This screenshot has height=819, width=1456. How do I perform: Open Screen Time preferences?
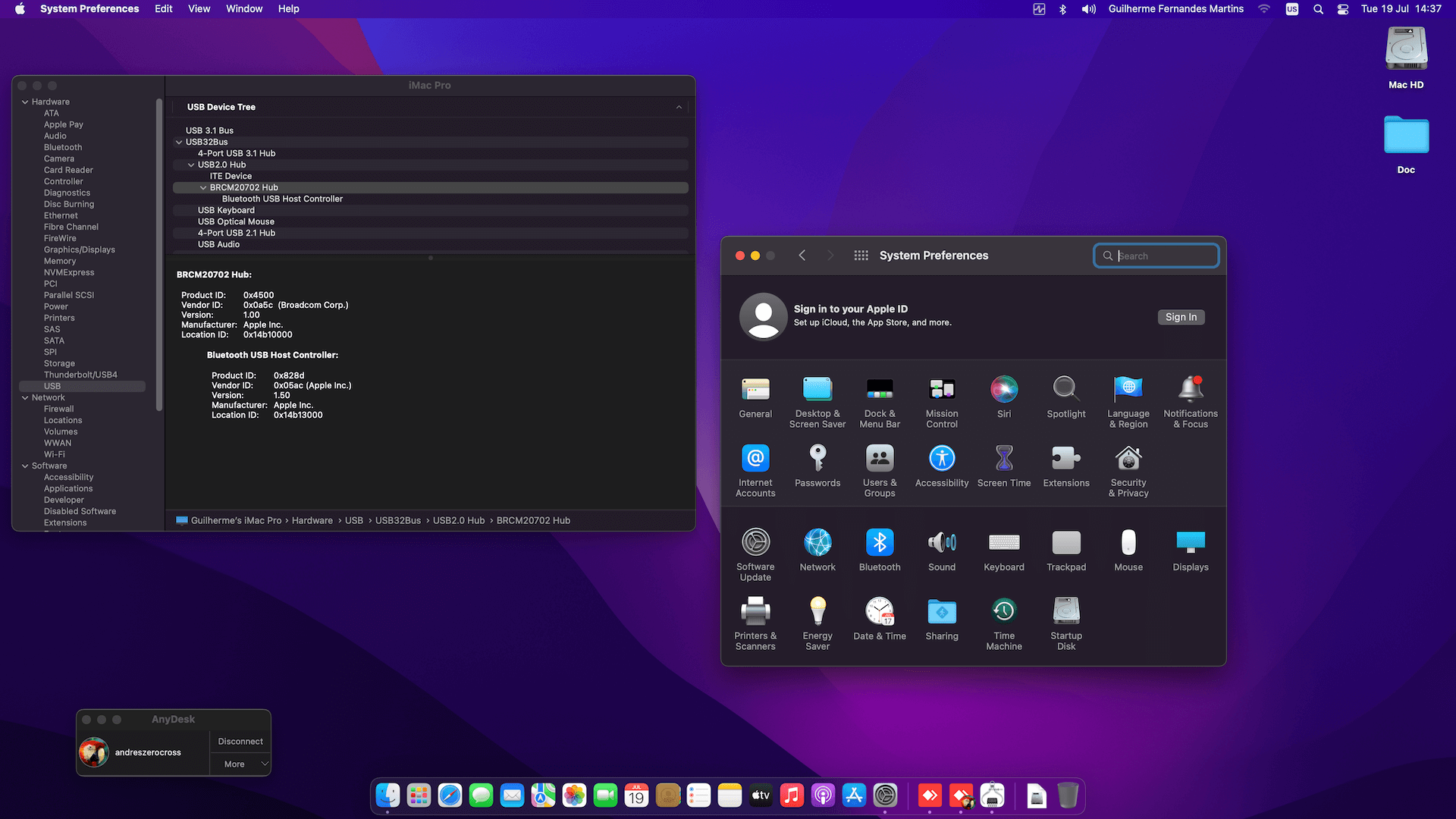click(1004, 466)
